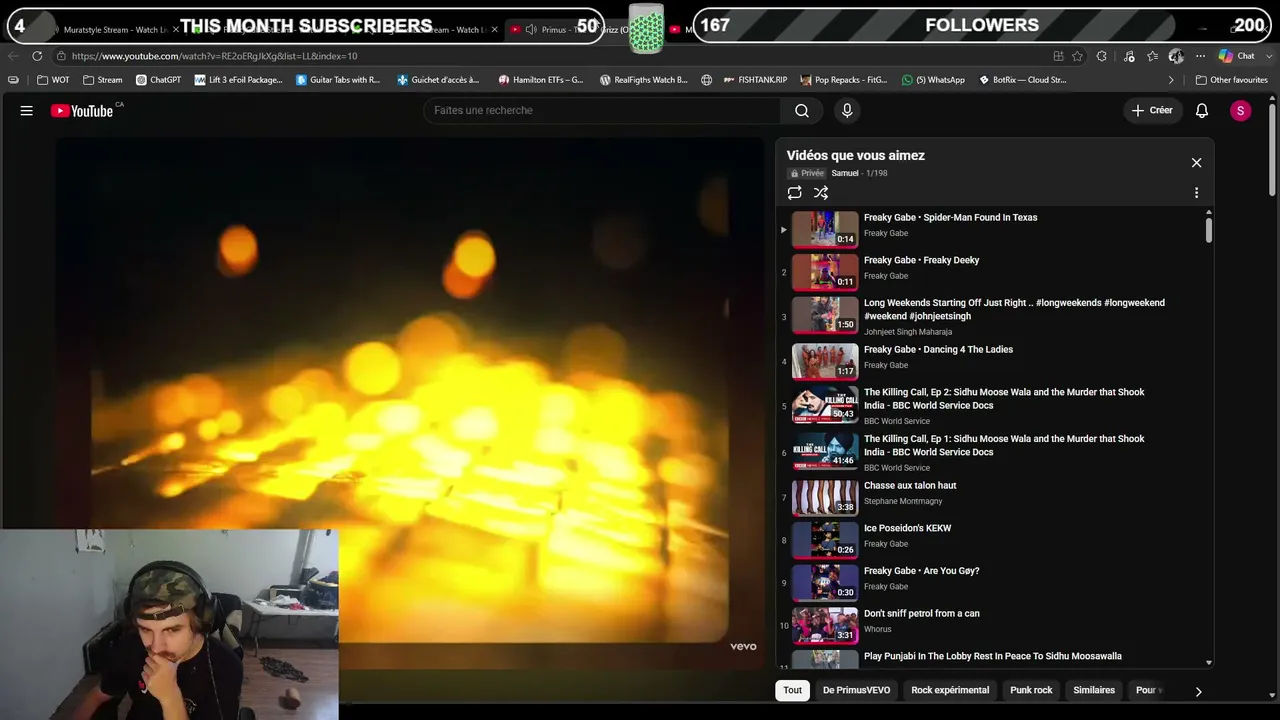The image size is (1280, 720).
Task: Select the 'Tout' filter chip
Action: click(792, 690)
